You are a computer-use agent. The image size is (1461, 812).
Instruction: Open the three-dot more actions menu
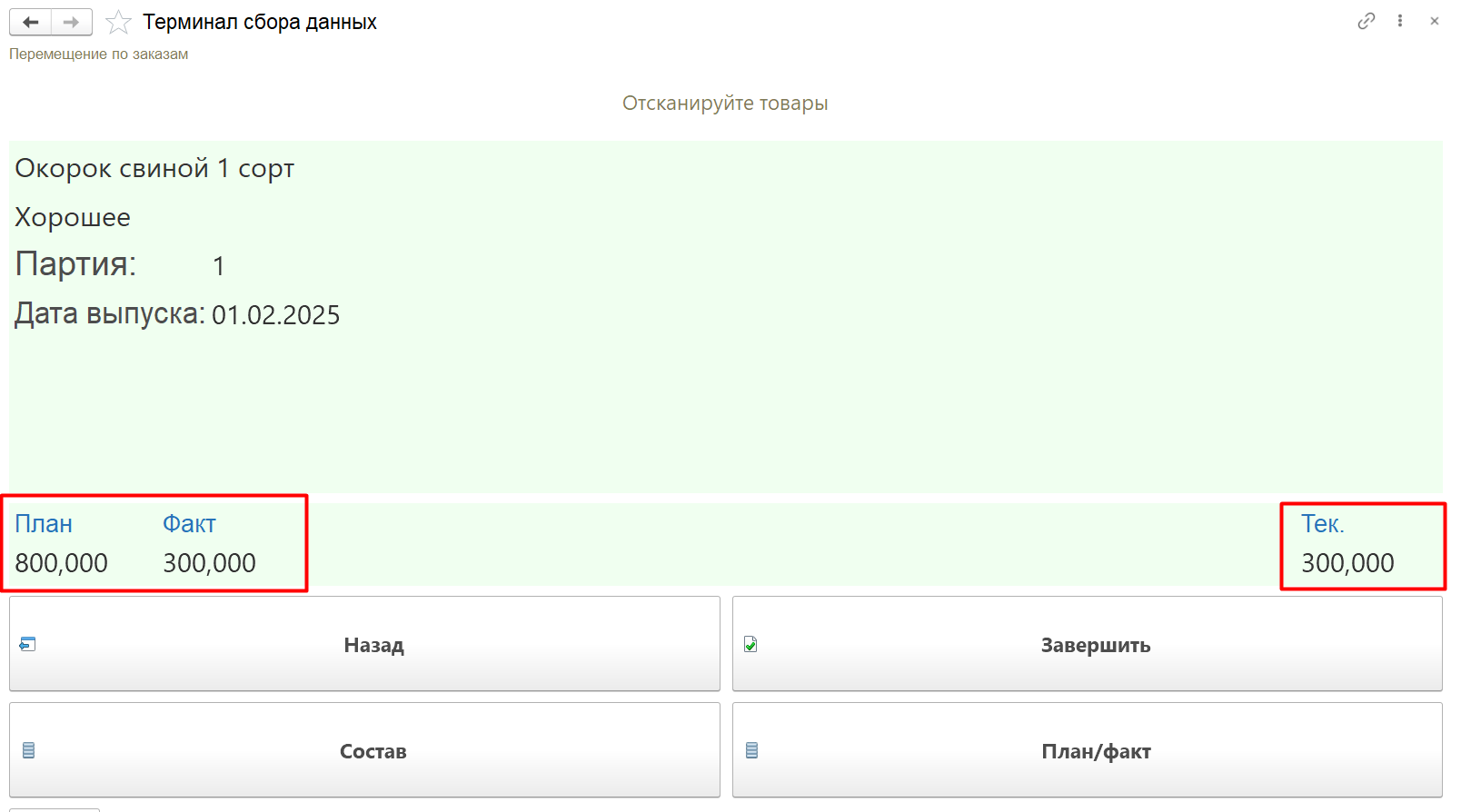[x=1400, y=21]
